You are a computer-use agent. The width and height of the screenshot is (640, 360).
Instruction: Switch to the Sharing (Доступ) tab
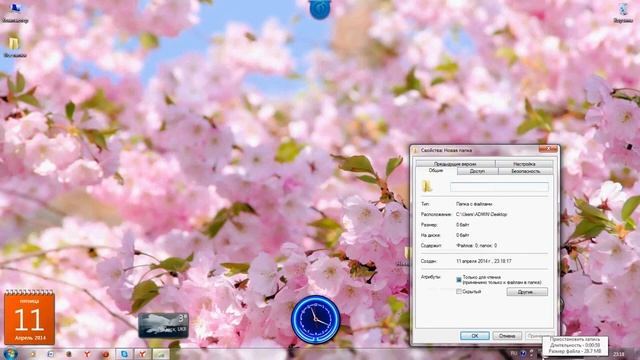pos(477,171)
